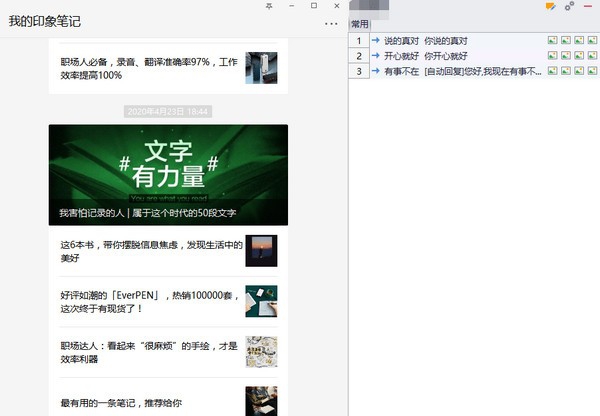The height and width of the screenshot is (416, 600).
Task: Click the 我的印象笔记 account title
Action: coord(45,21)
